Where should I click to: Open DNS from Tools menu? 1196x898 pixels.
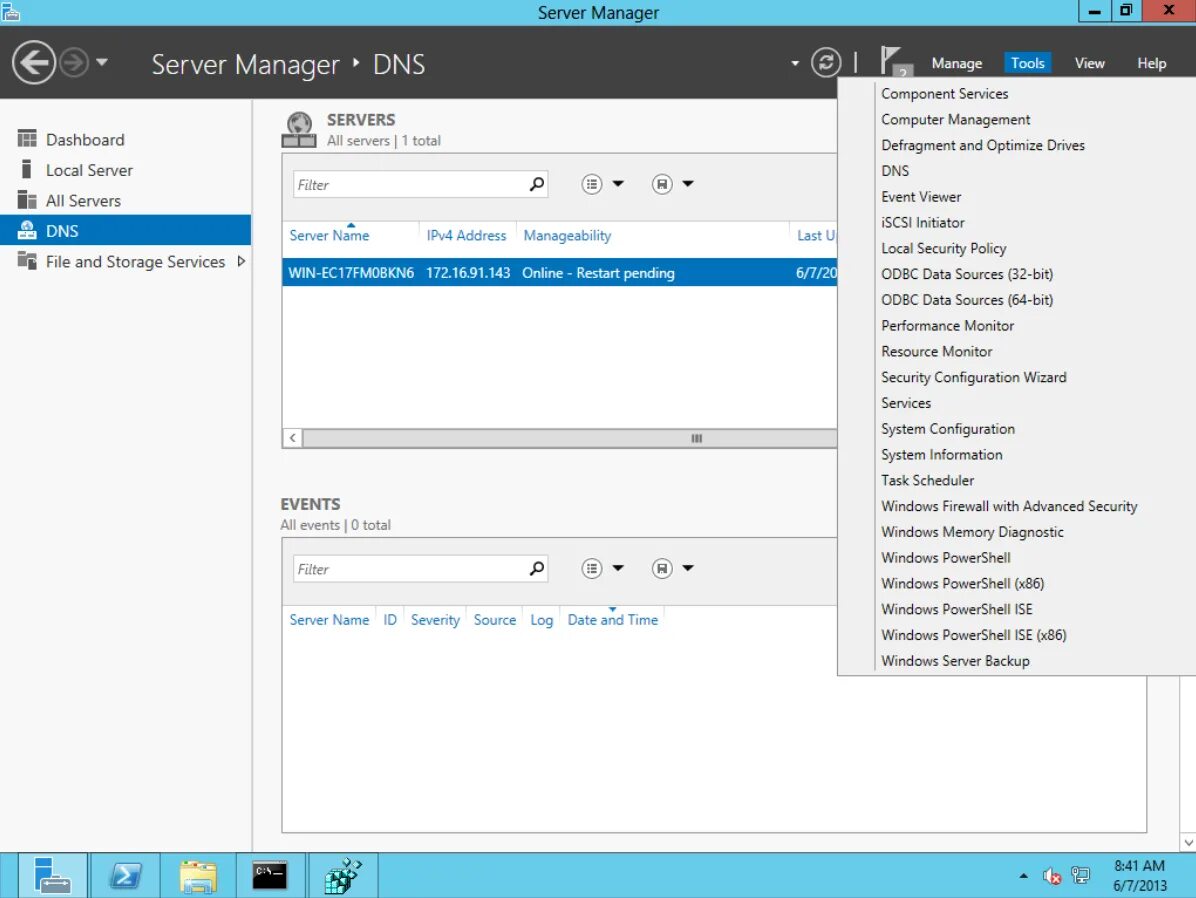pyautogui.click(x=895, y=171)
